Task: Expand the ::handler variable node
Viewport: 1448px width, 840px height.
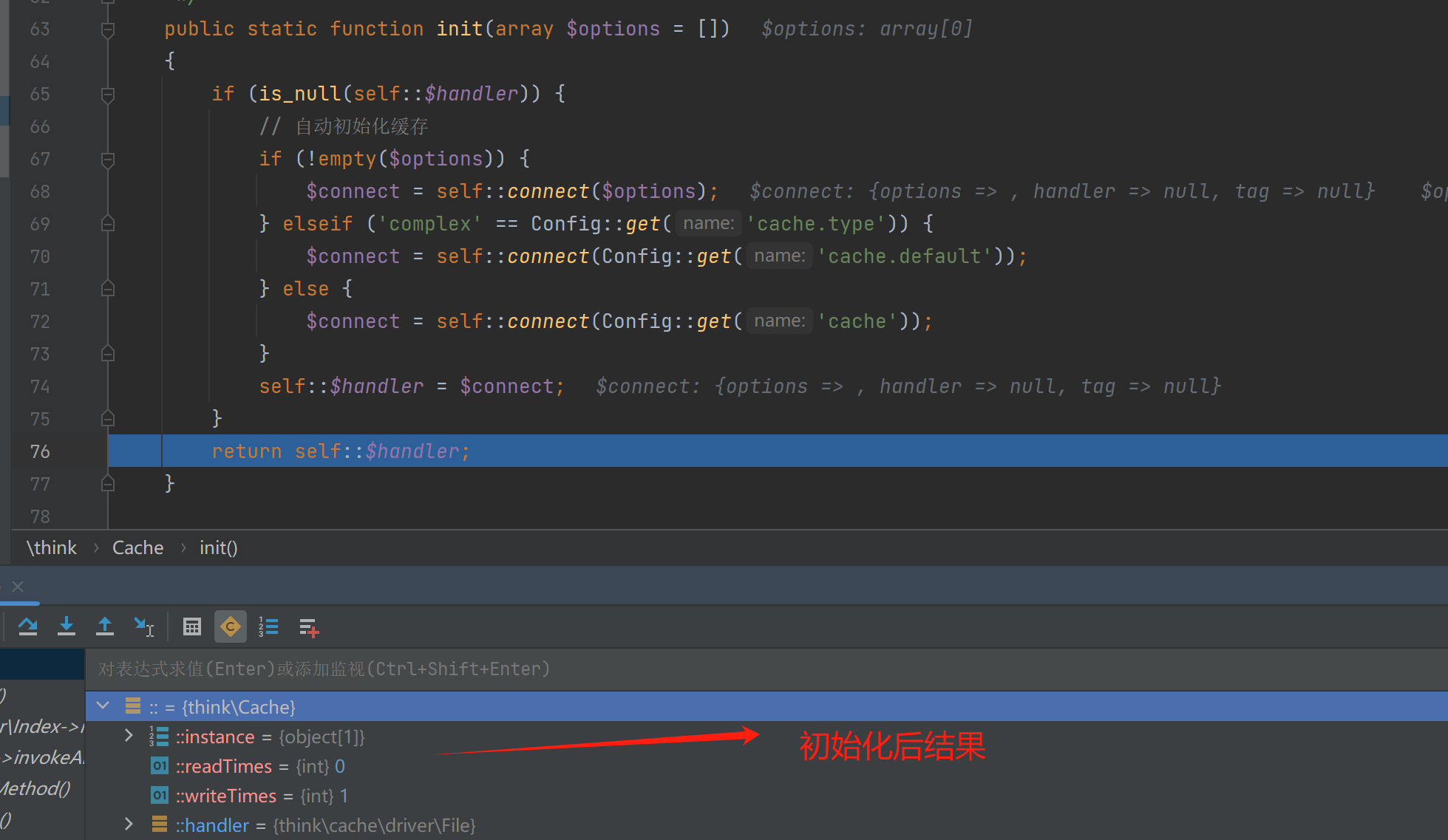Action: 129,824
